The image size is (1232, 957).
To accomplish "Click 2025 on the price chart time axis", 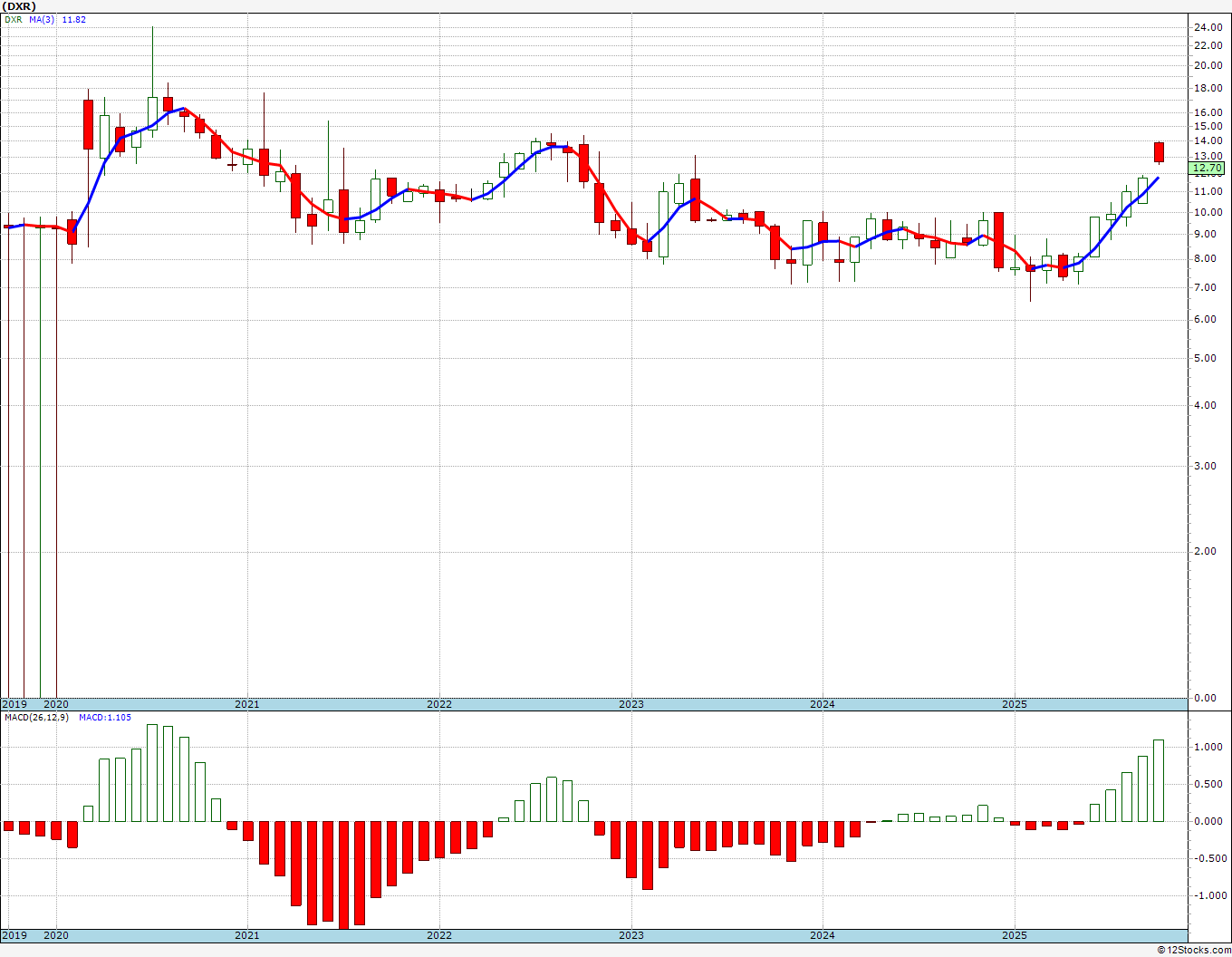I will [x=1015, y=704].
